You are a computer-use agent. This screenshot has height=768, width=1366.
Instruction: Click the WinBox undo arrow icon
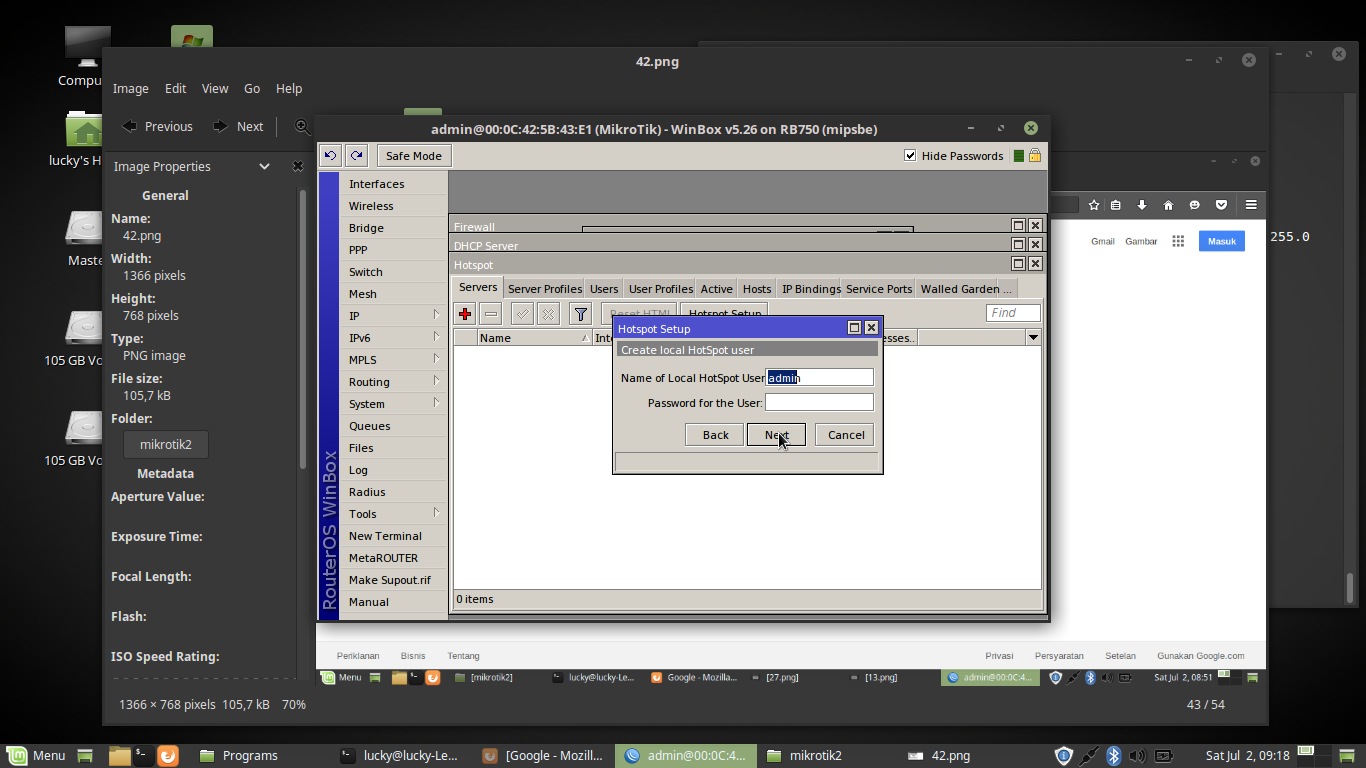click(330, 156)
